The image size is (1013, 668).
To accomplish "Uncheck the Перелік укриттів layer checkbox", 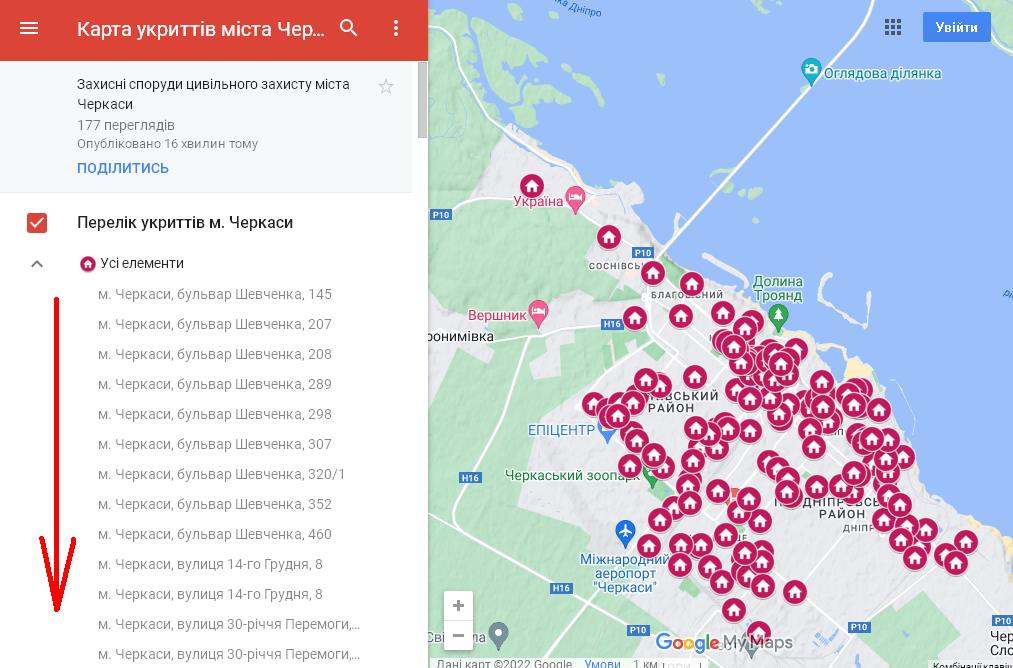I will [37, 223].
